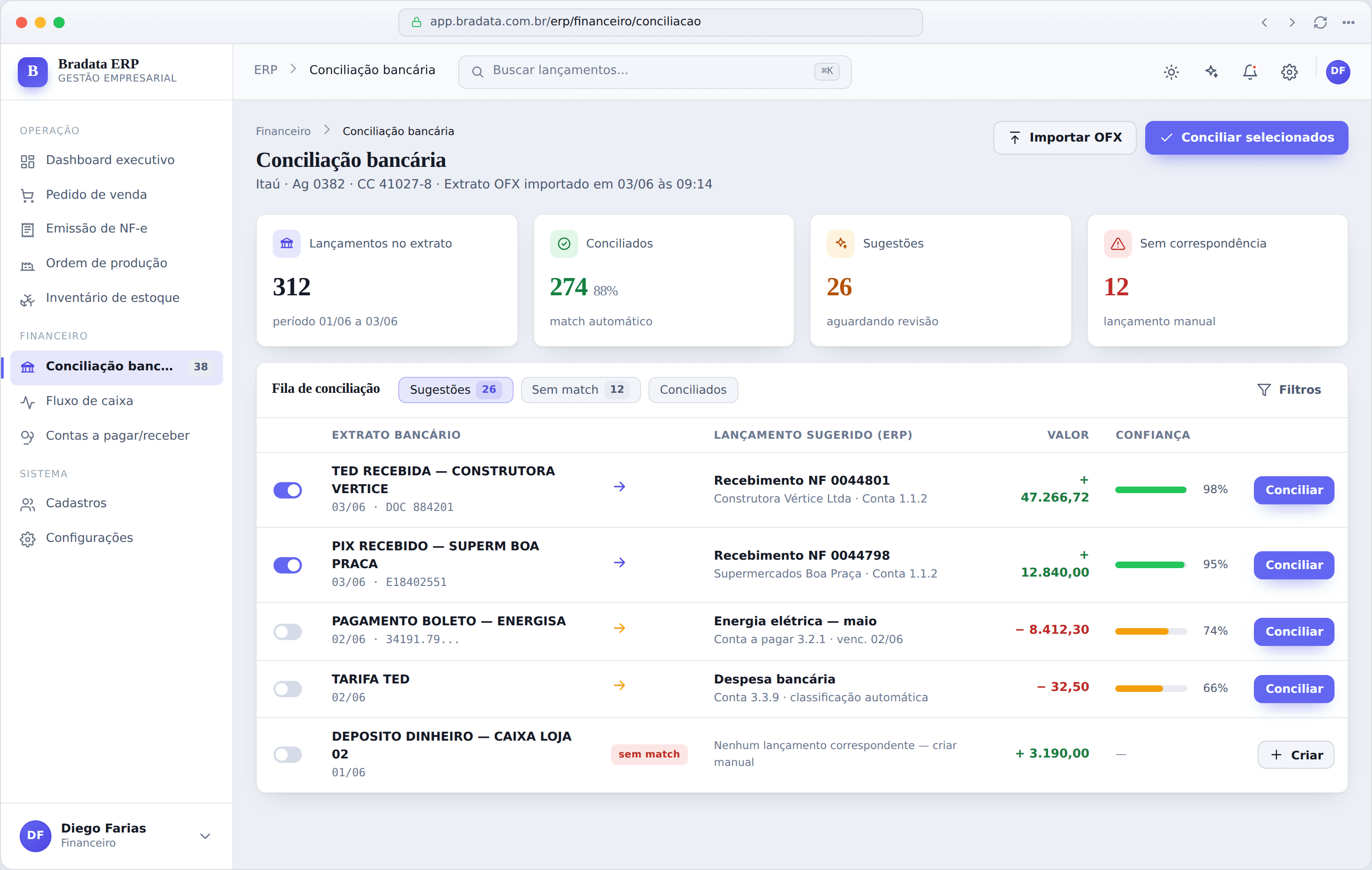Click the browser back arrow

(1264, 22)
